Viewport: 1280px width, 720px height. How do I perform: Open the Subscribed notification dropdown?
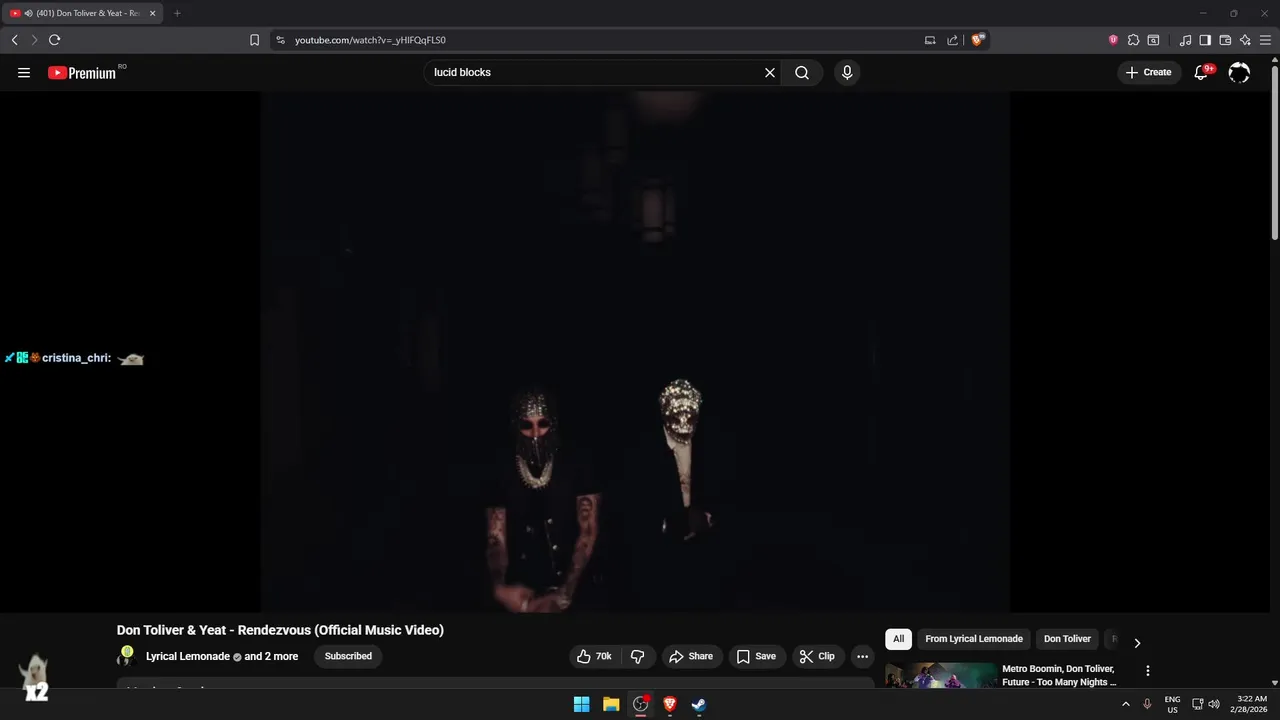pos(348,656)
